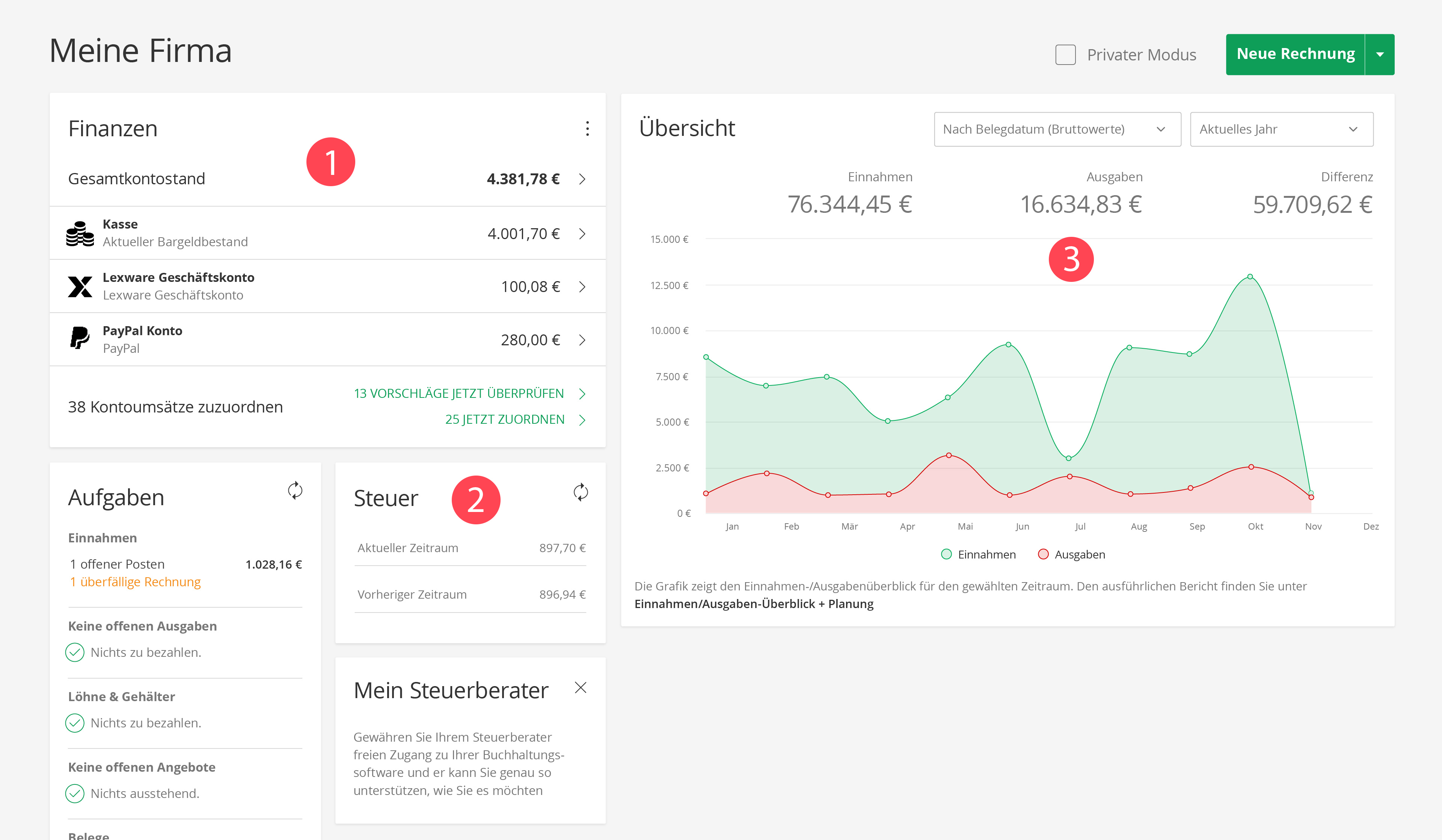Click the Kasse coins icon
Viewport: 1442px width, 840px height.
click(80, 233)
